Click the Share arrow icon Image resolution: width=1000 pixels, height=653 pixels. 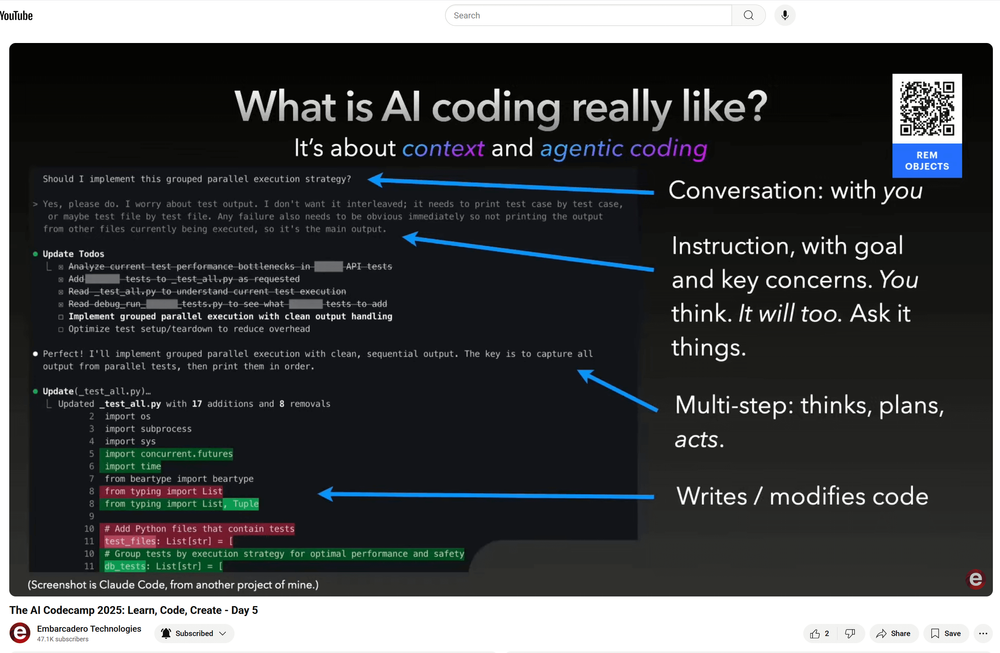click(880, 633)
